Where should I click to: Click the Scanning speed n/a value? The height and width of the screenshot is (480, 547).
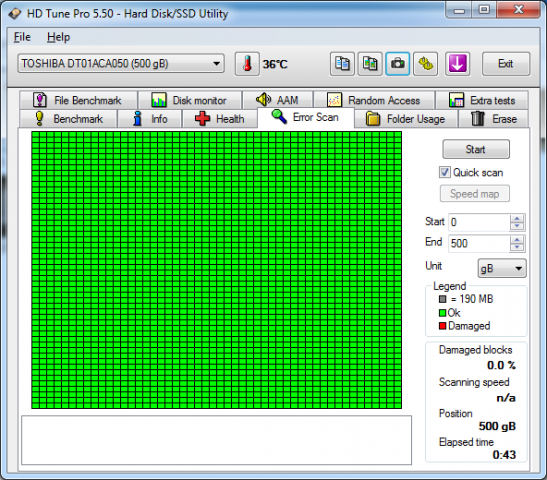pos(506,398)
